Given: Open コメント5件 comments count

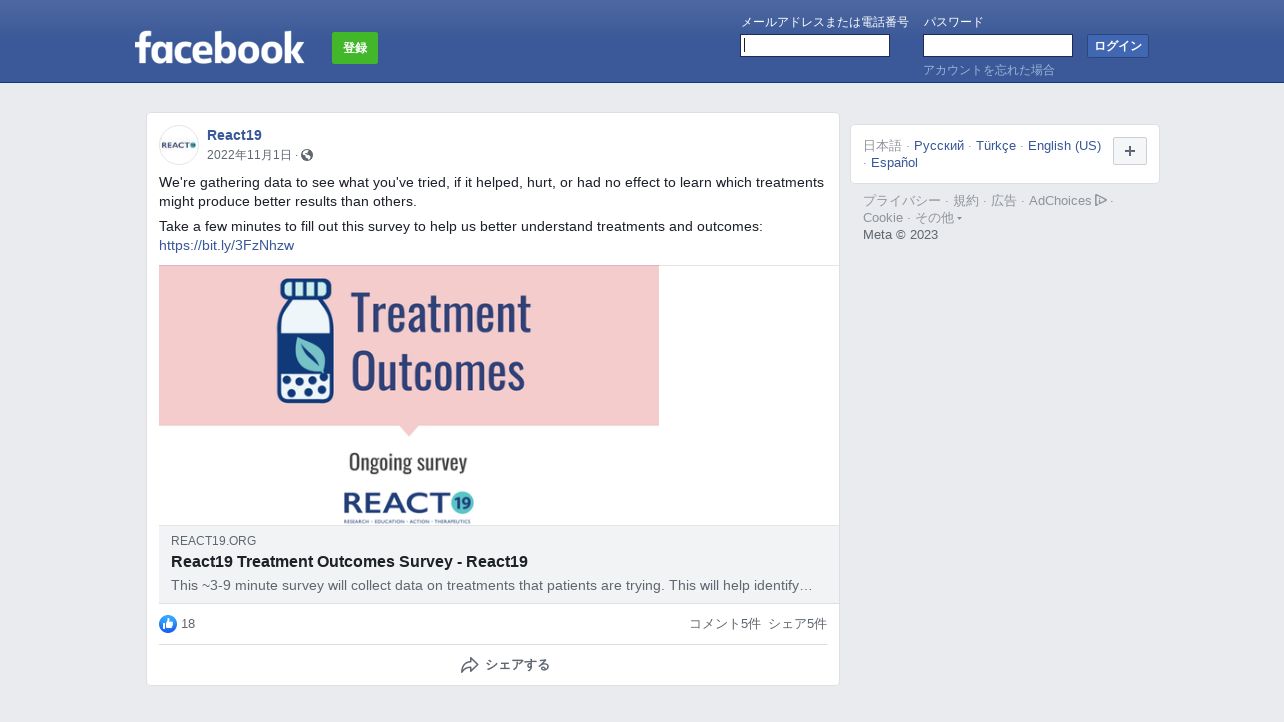Looking at the screenshot, I should [725, 624].
